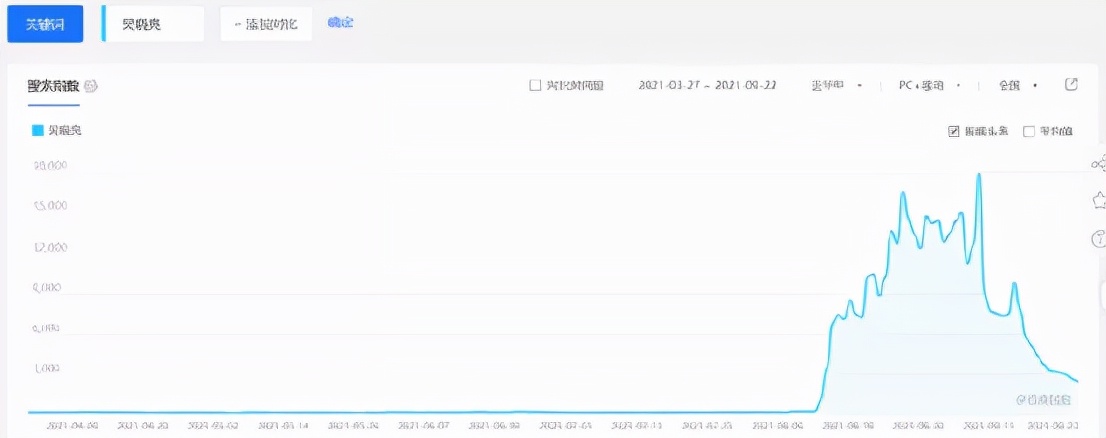
Task: Open the recent half-year time range dropdown
Action: click(836, 86)
